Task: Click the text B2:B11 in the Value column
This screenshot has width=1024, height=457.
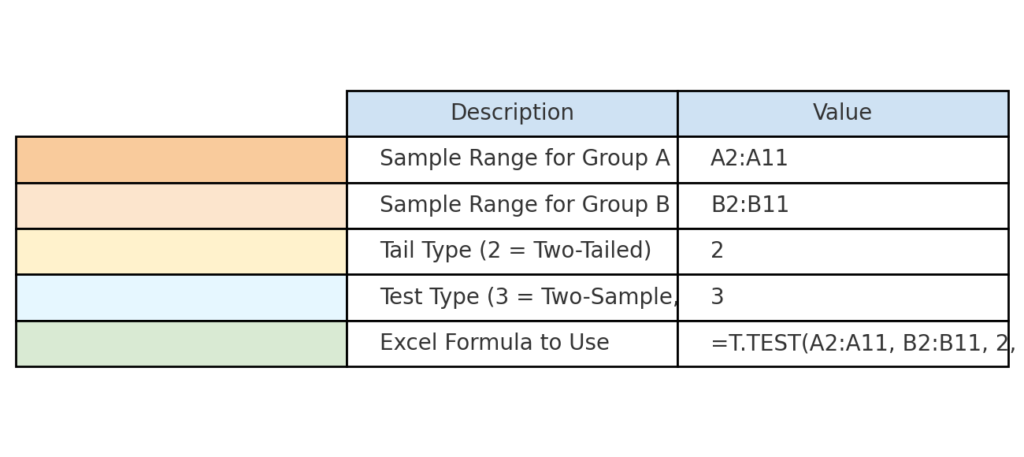Action: [x=750, y=205]
